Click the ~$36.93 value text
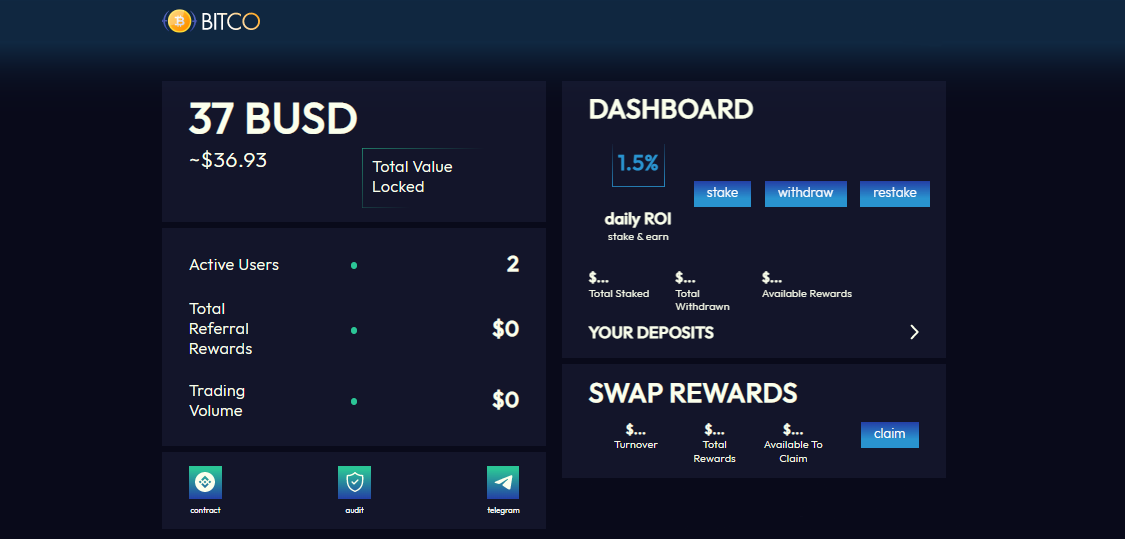 point(228,160)
